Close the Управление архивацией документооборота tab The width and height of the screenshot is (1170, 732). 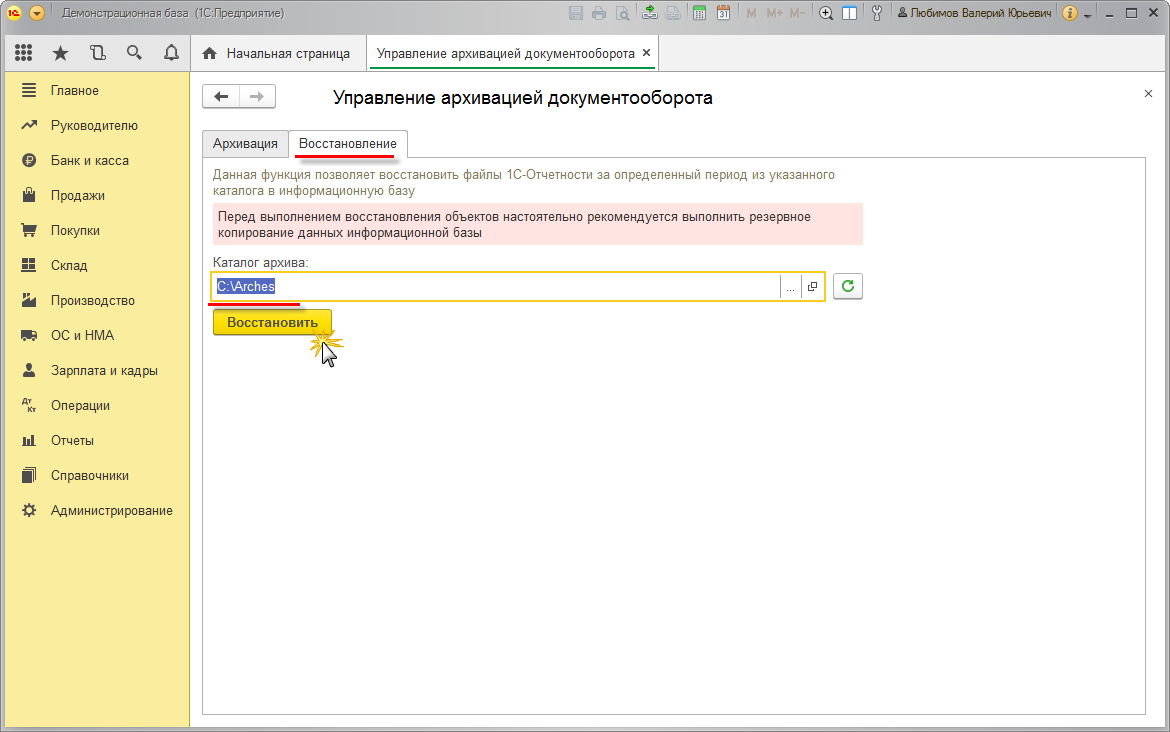[x=646, y=53]
